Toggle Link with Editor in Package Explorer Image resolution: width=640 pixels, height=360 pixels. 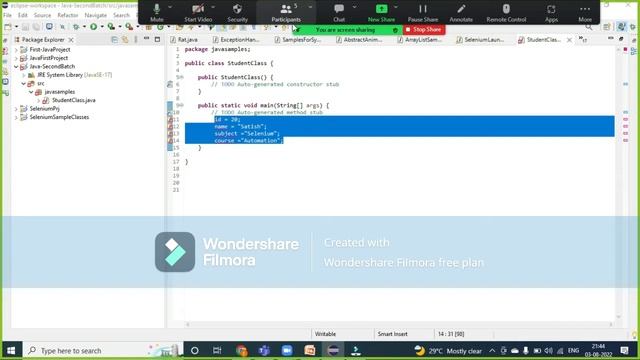(125, 40)
